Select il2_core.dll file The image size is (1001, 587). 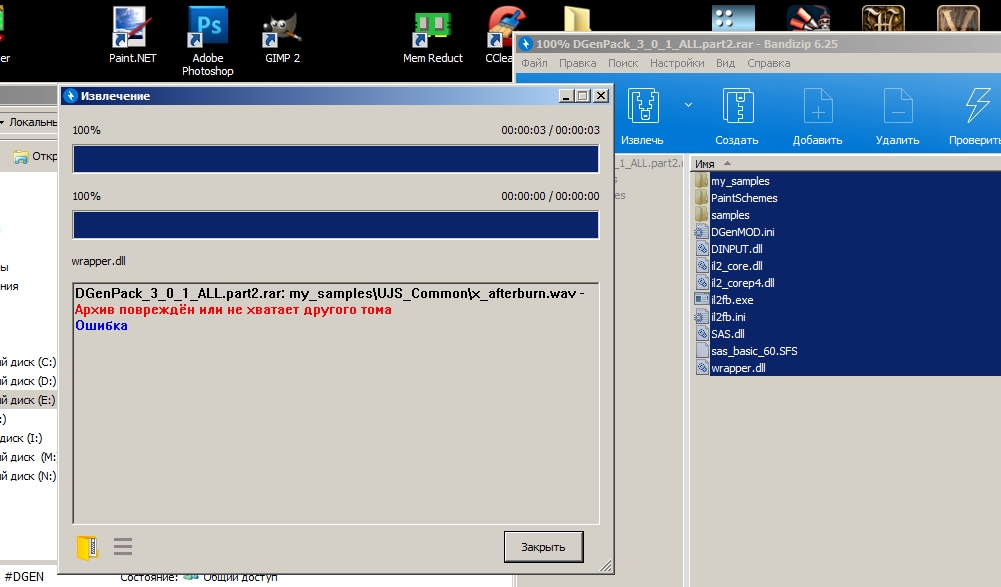coord(736,266)
